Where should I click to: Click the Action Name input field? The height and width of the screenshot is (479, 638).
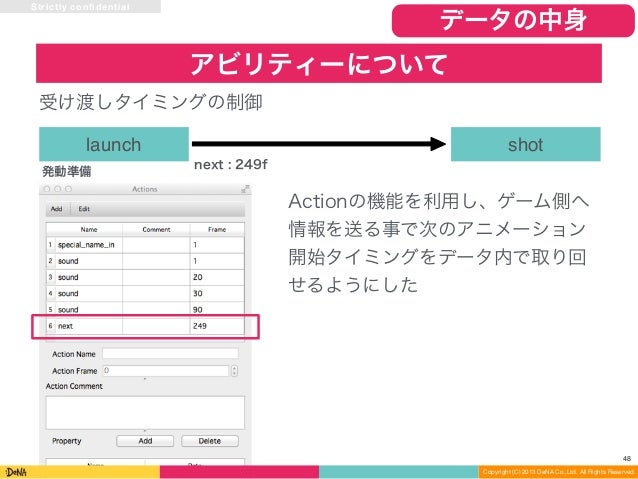pyautogui.click(x=170, y=354)
